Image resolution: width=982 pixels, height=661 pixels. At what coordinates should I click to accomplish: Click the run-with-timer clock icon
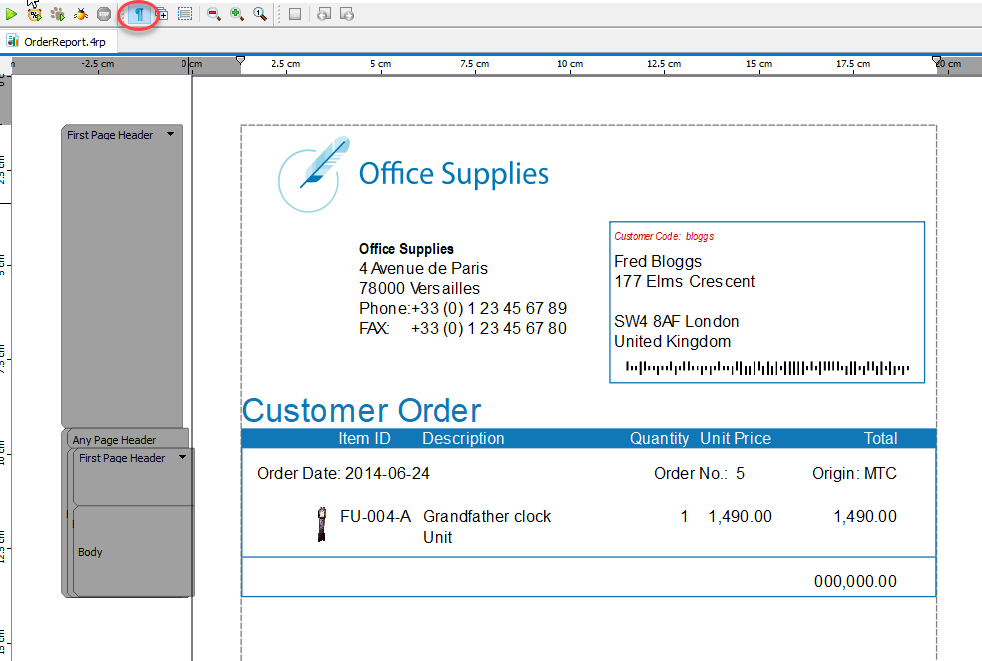click(34, 13)
